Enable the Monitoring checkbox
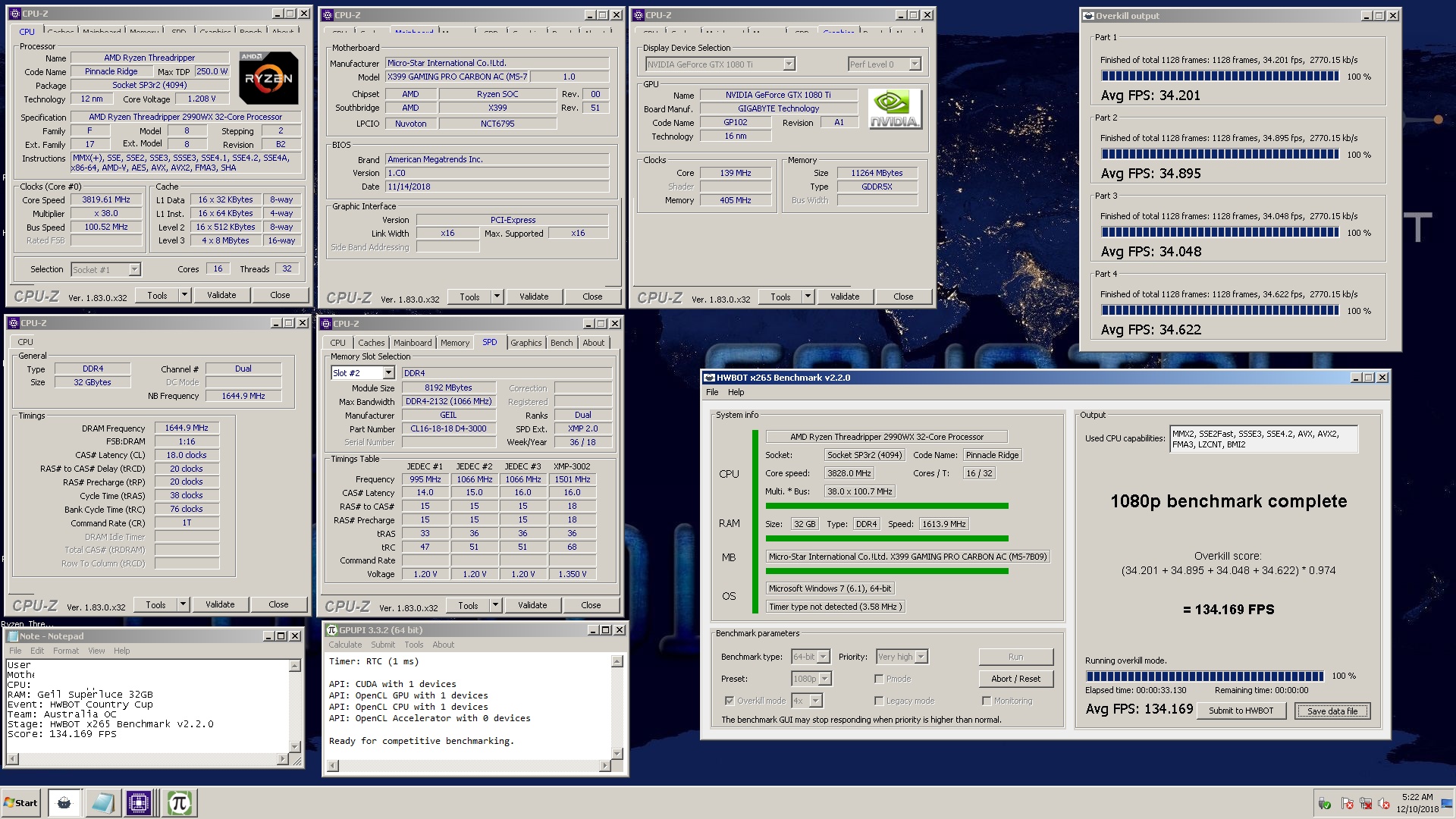1456x819 pixels. coord(987,701)
